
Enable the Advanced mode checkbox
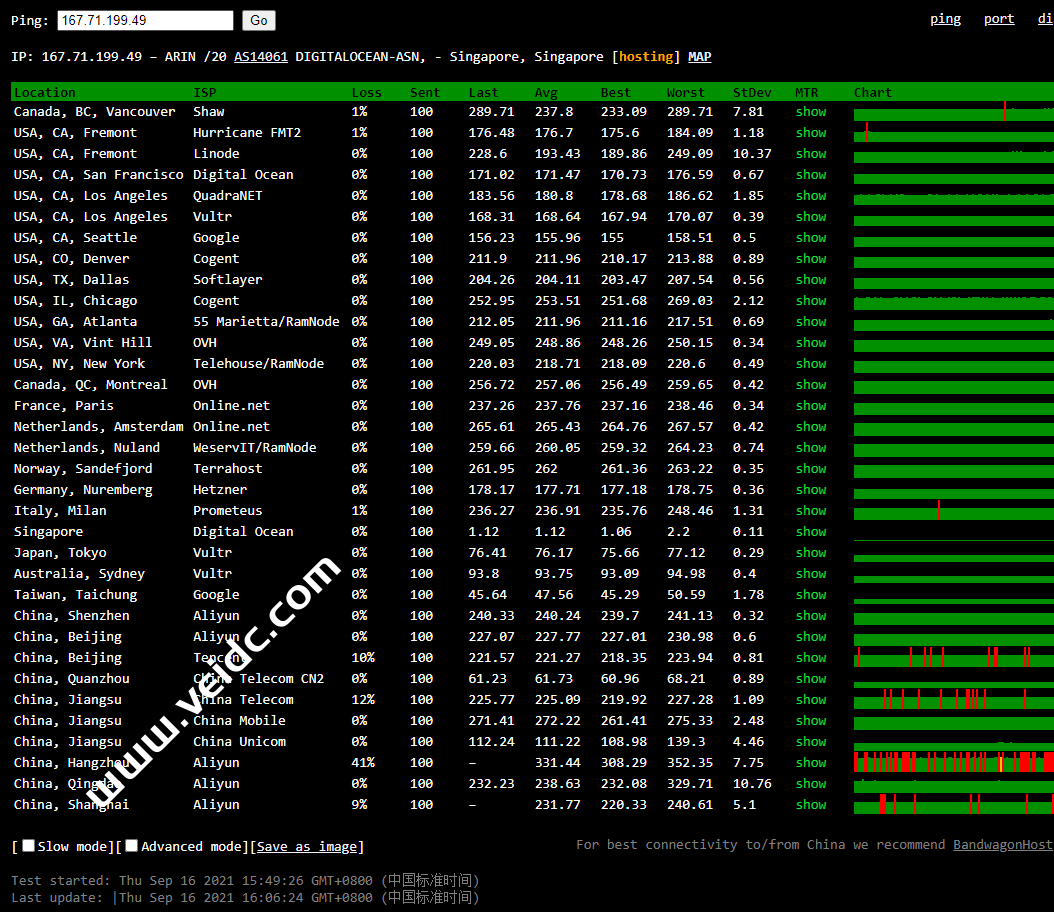(x=132, y=846)
